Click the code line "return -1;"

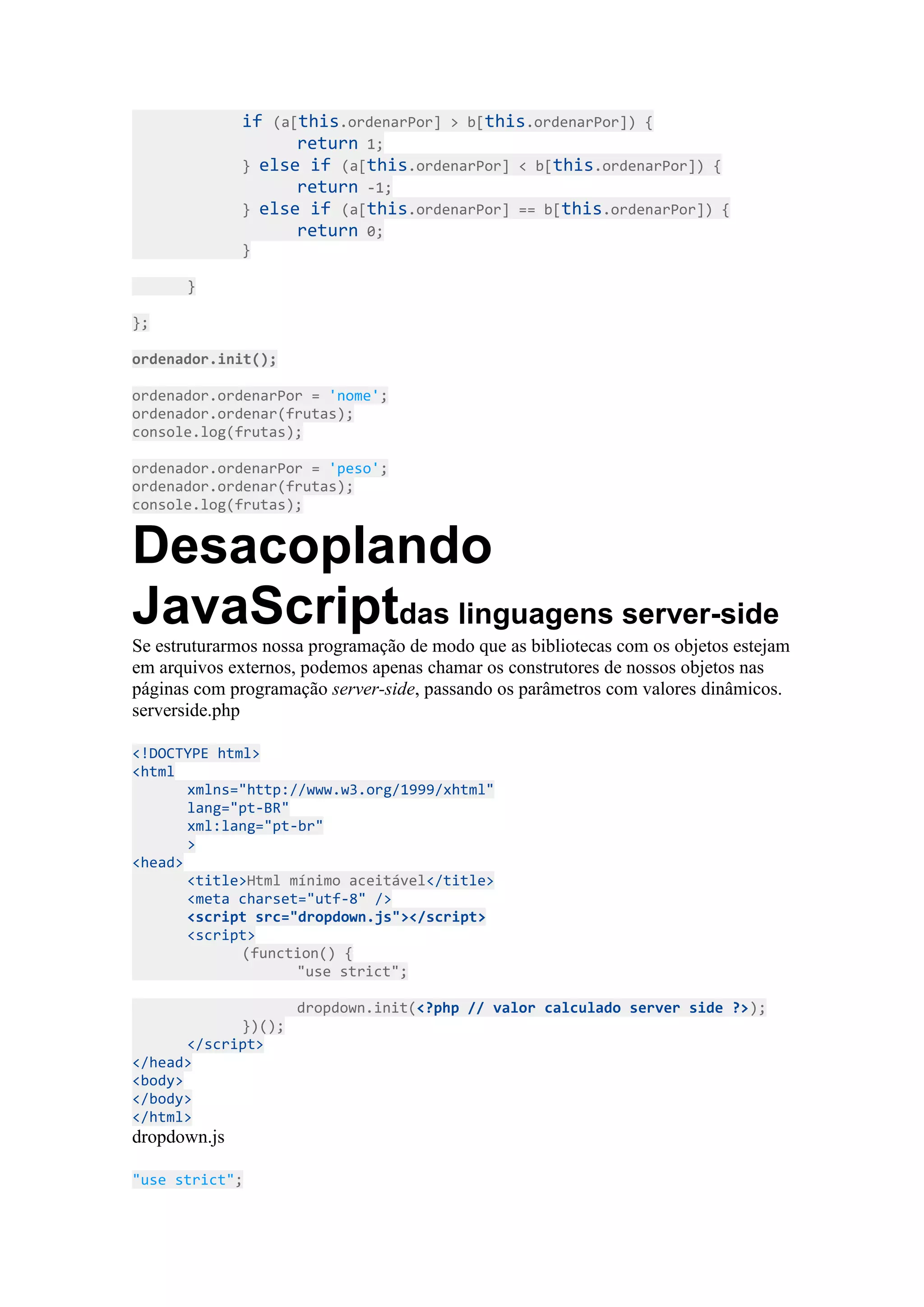pyautogui.click(x=344, y=187)
